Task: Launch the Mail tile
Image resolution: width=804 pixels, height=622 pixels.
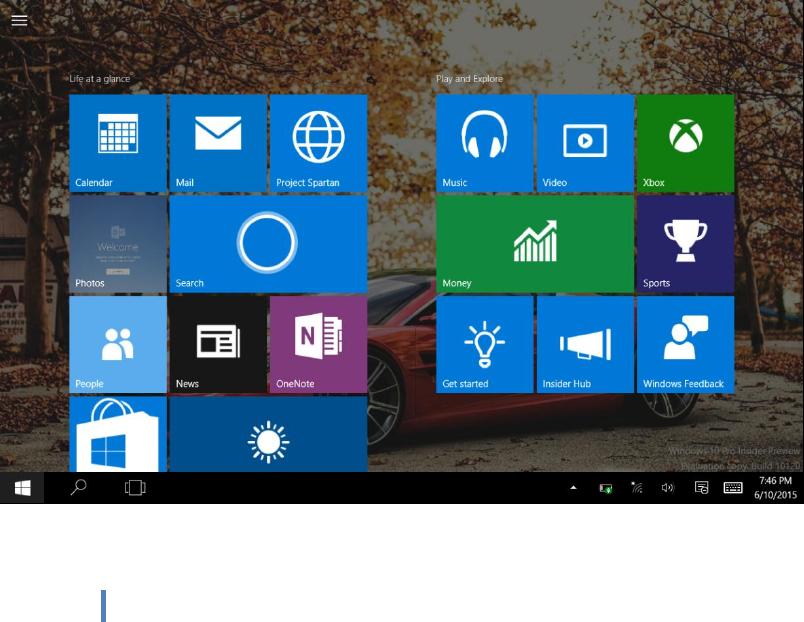Action: pyautogui.click(x=218, y=143)
